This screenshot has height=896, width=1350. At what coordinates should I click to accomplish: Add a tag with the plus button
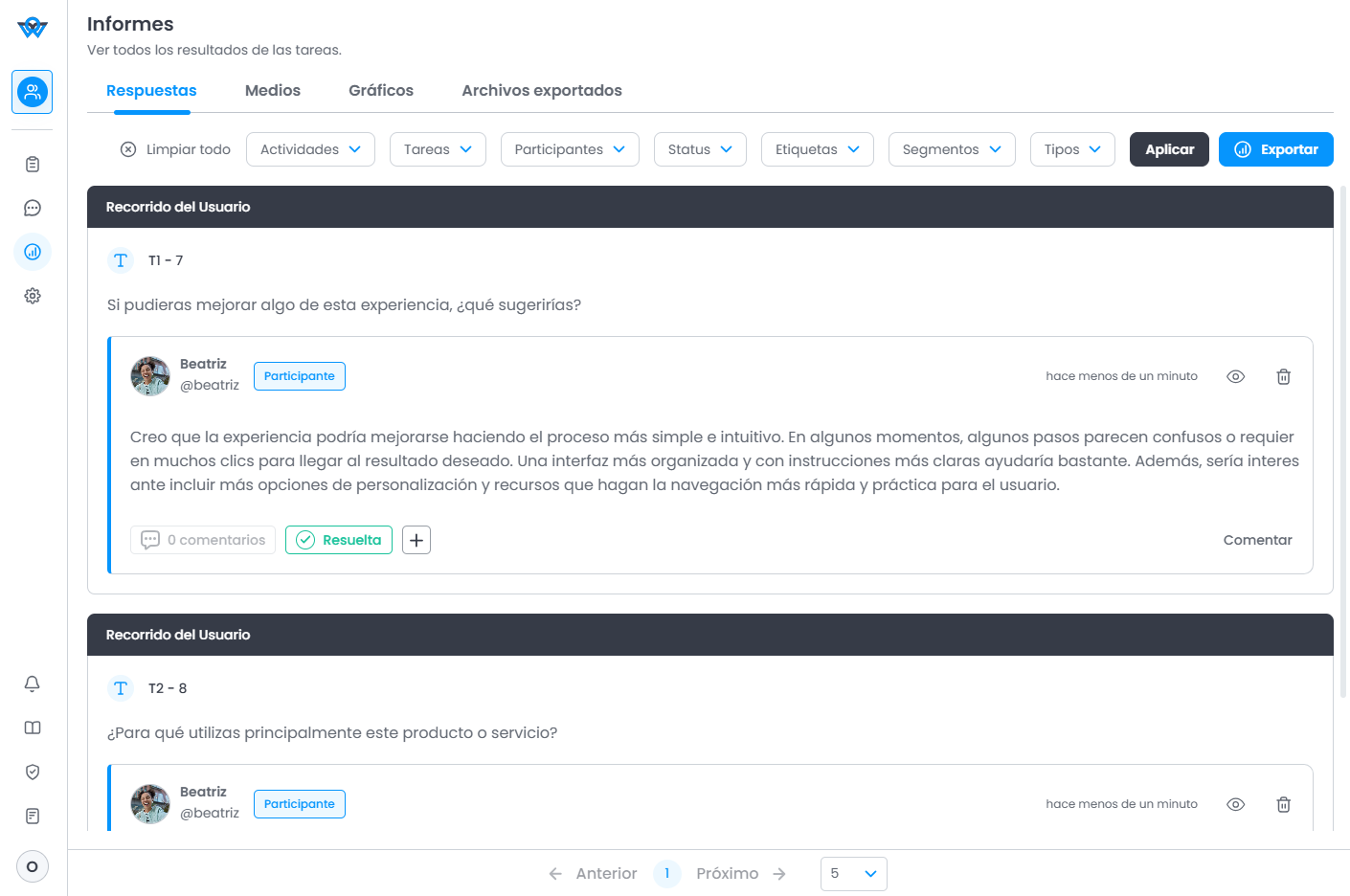point(416,540)
